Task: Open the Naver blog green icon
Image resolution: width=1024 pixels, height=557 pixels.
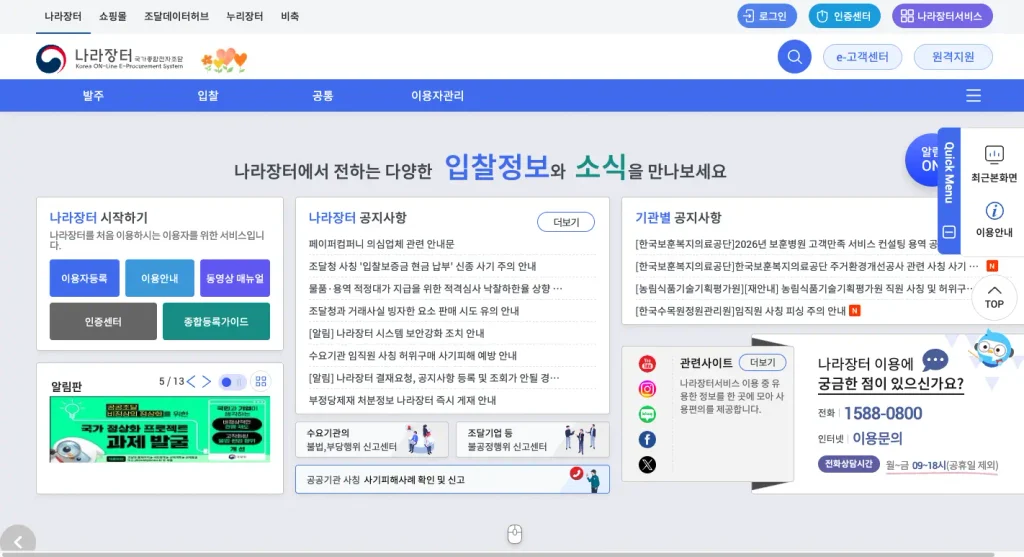Action: pyautogui.click(x=647, y=414)
